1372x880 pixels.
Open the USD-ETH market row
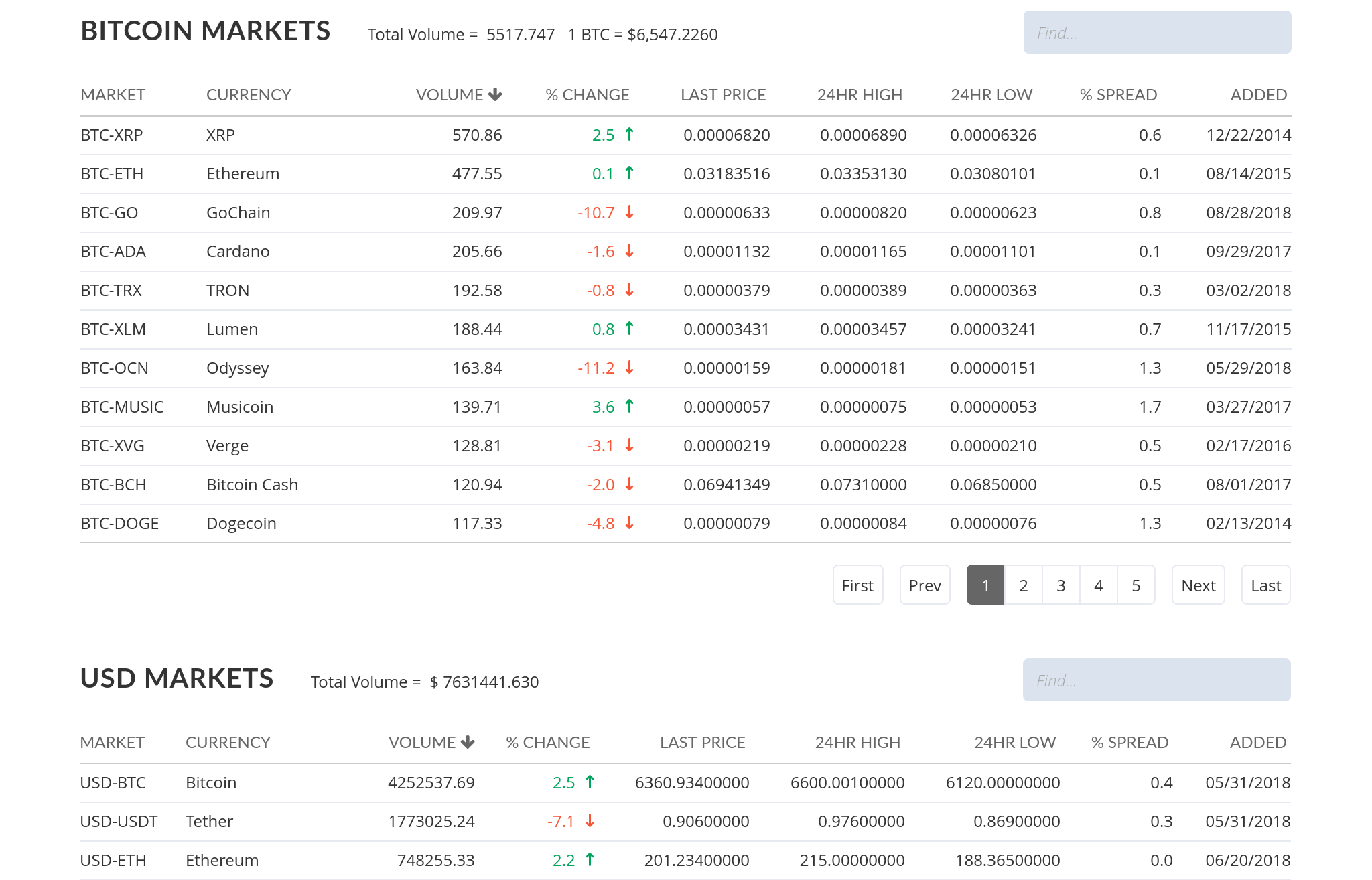(x=113, y=861)
